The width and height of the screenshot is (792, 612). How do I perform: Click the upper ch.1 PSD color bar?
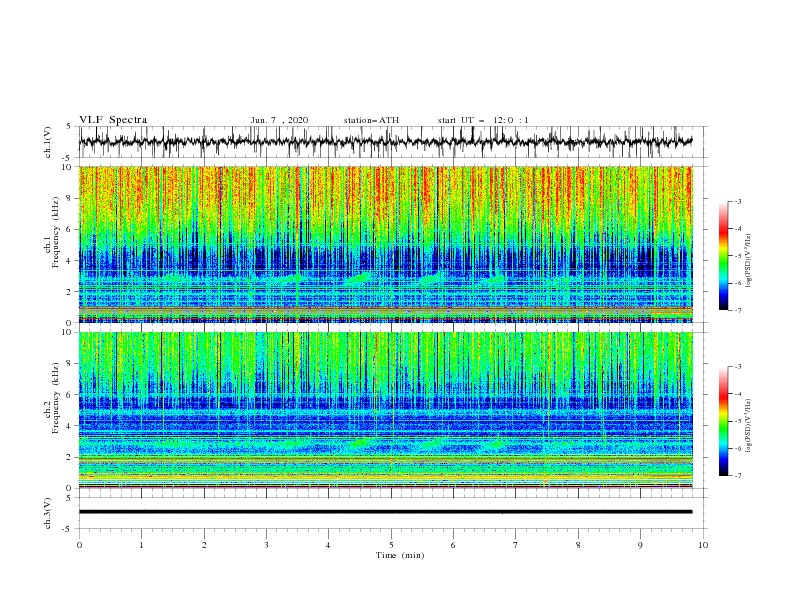(x=724, y=256)
